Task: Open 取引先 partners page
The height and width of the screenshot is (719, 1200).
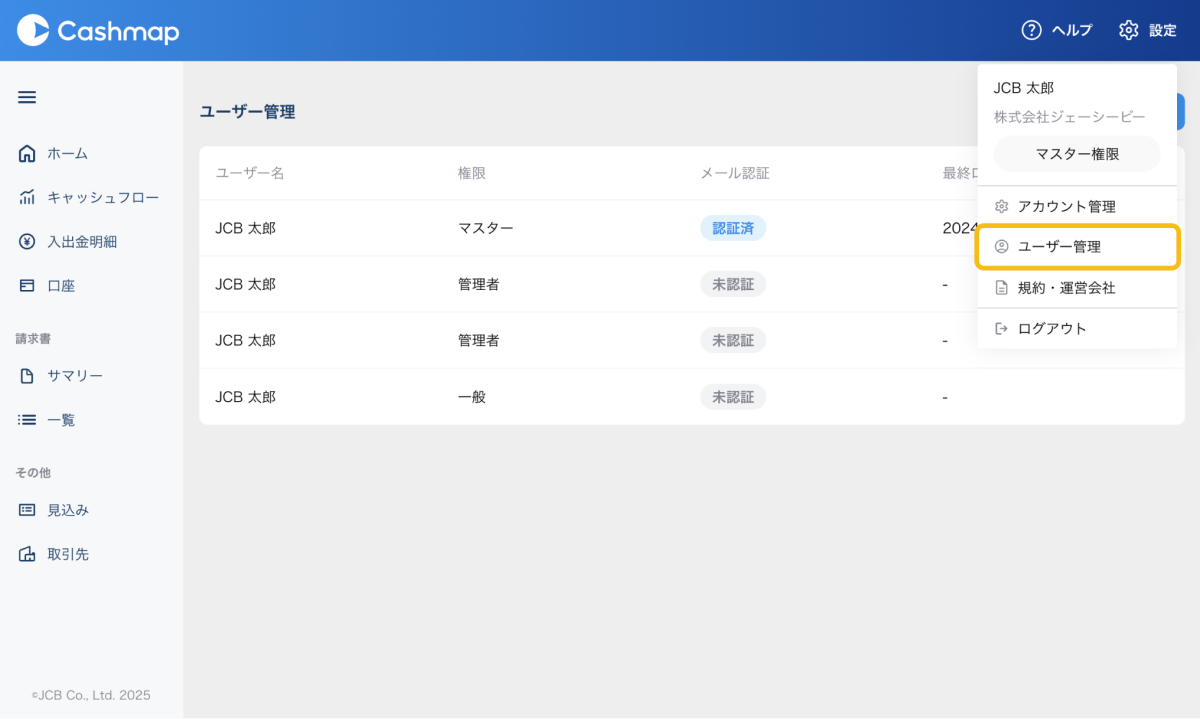Action: (67, 554)
